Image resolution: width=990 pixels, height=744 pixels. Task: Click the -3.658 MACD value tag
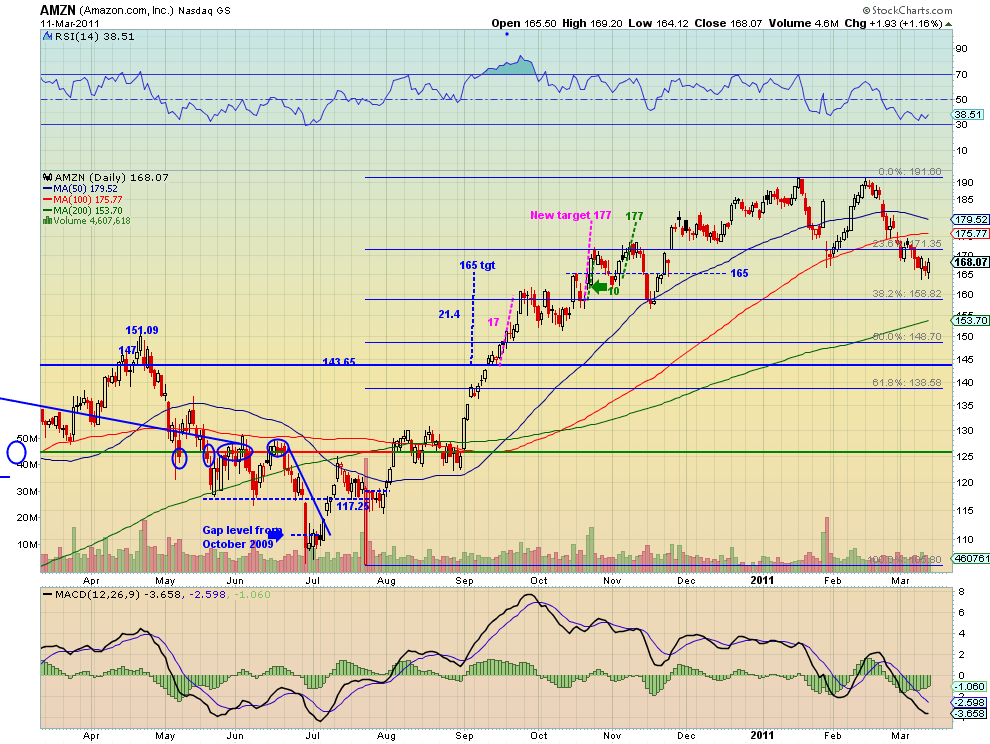coord(969,714)
